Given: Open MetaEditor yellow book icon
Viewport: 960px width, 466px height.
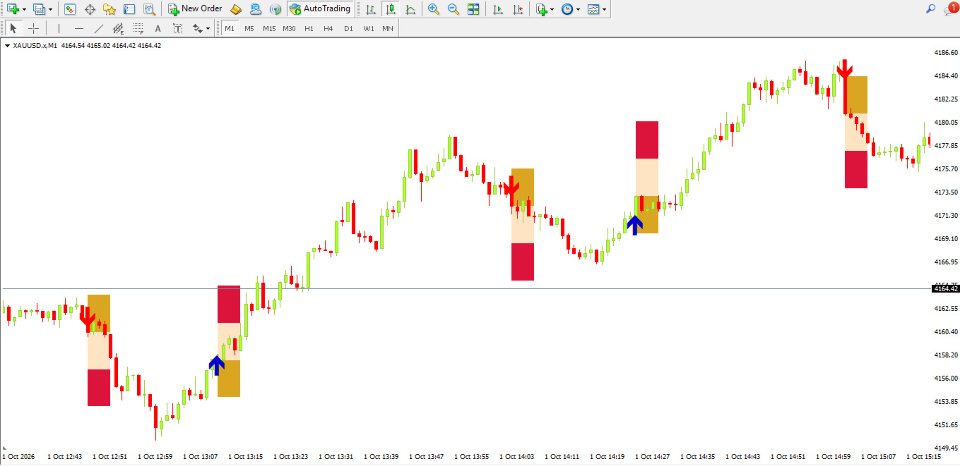Looking at the screenshot, I should click(x=236, y=9).
